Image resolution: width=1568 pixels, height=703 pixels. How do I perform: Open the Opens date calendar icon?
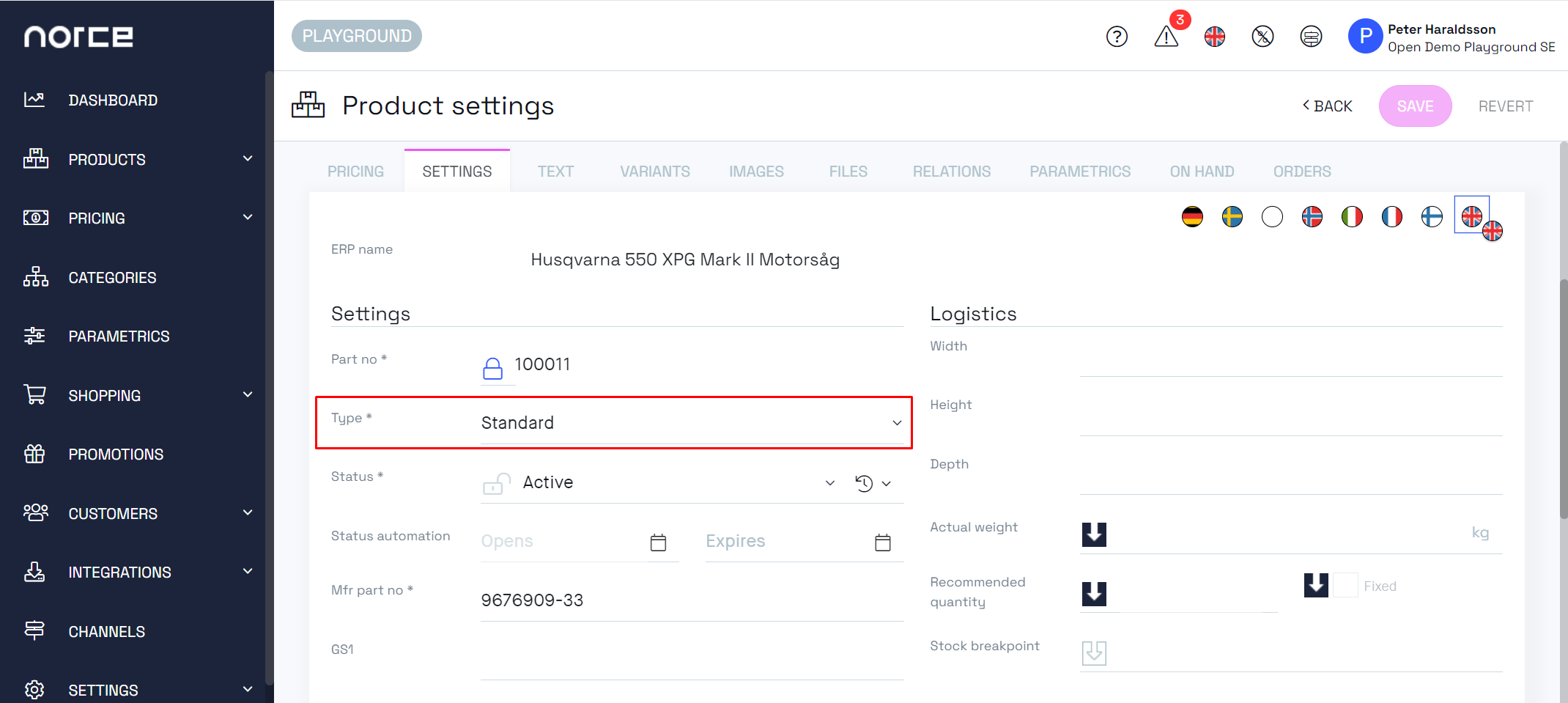tap(658, 542)
